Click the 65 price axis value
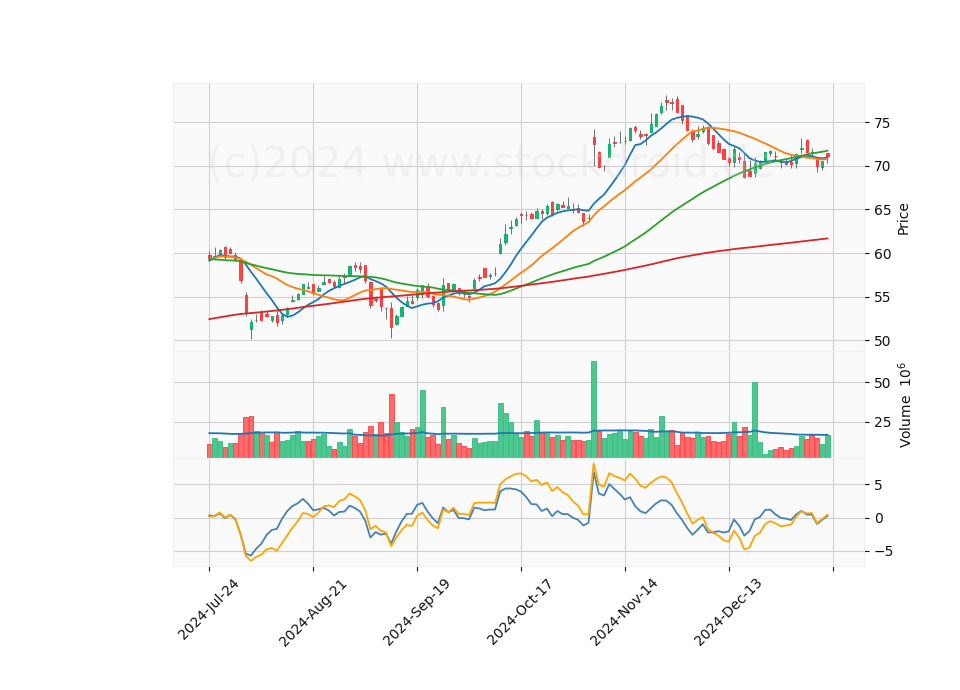Viewport: 960px width, 690px height. [x=882, y=210]
